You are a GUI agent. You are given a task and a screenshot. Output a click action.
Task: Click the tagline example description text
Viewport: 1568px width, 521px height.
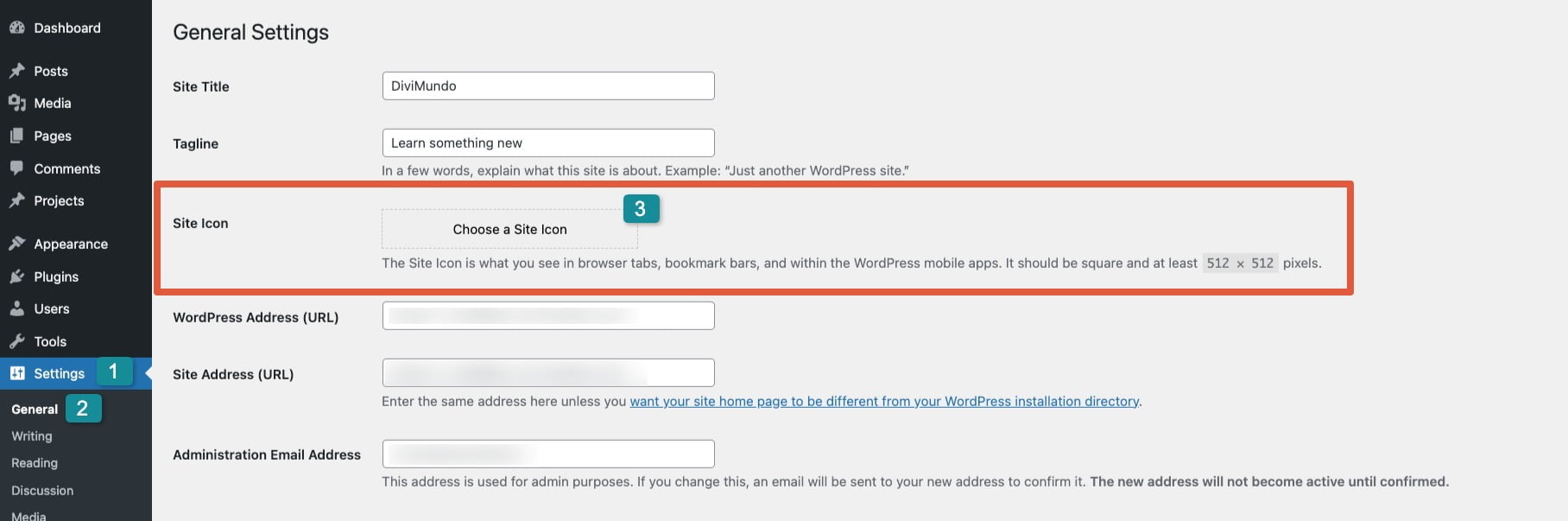(645, 170)
